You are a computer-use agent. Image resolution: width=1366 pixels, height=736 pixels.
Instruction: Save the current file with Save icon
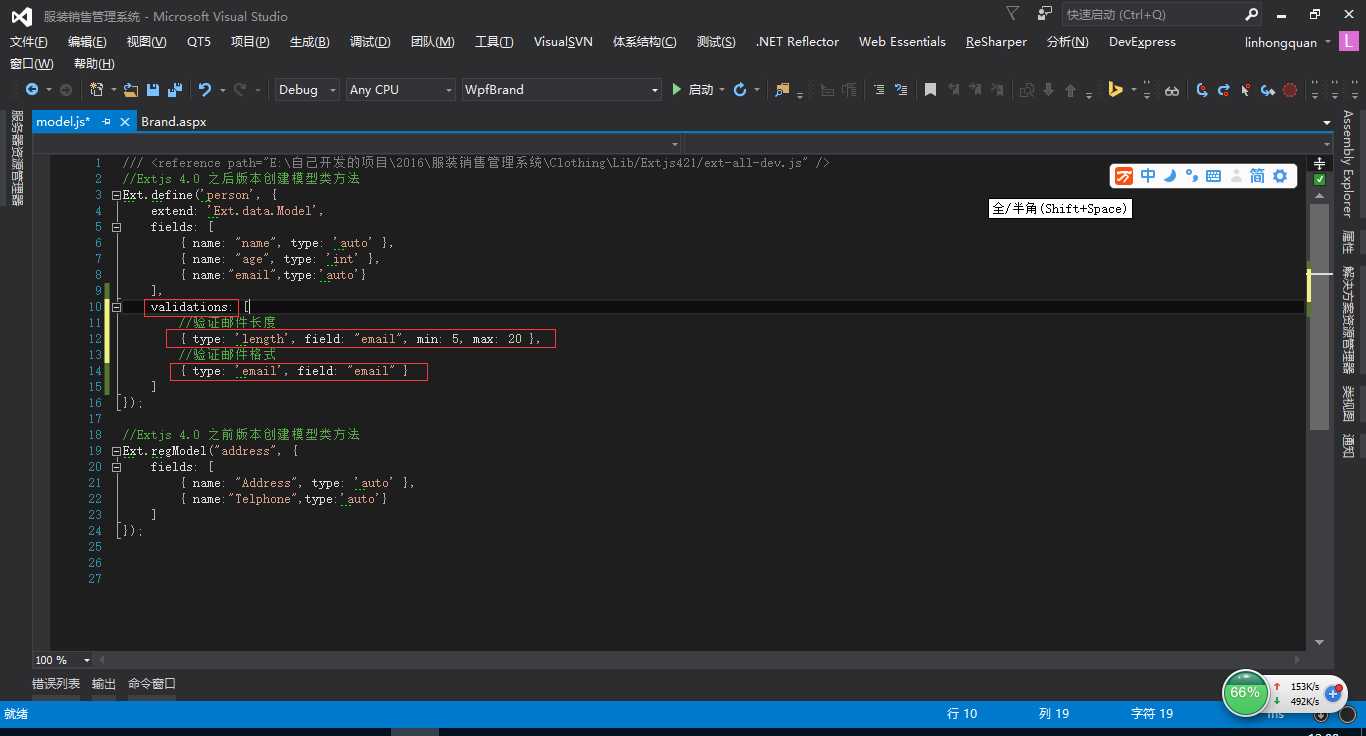(x=153, y=90)
